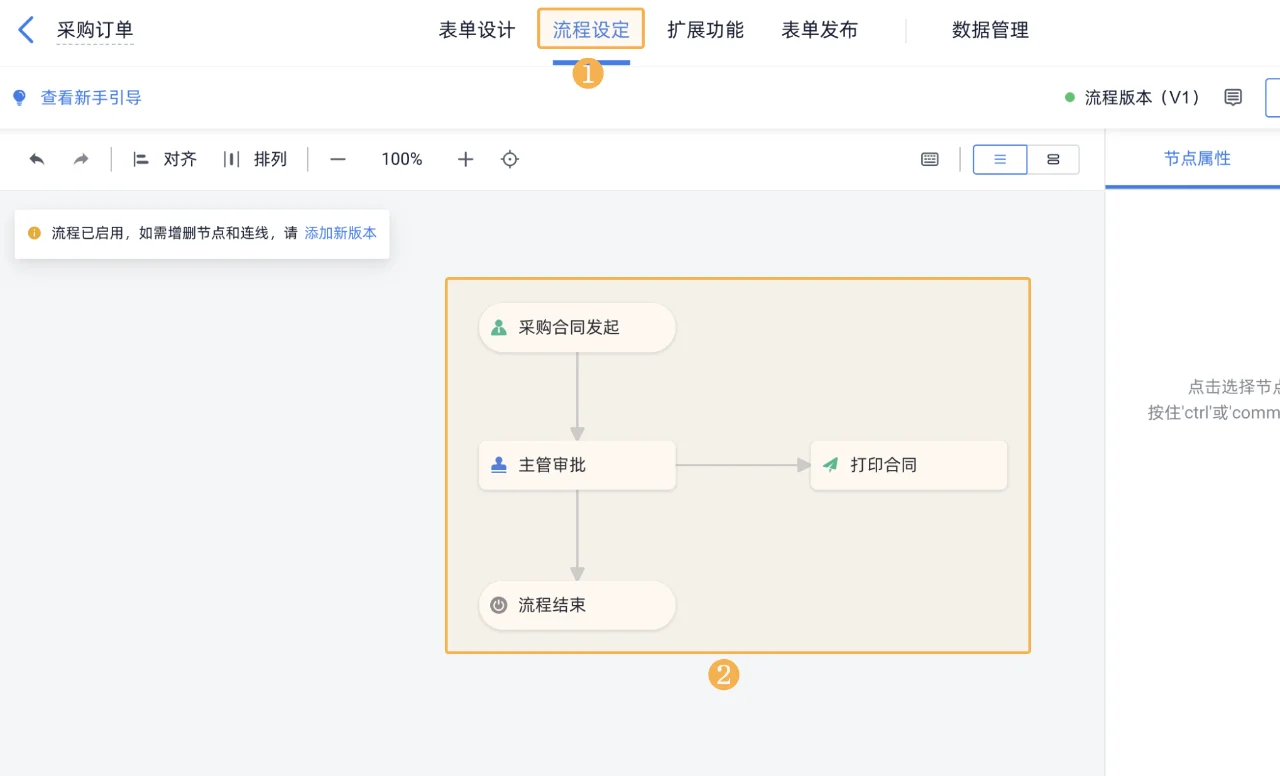Switch to the 表单设计 tab
The image size is (1280, 776).
point(476,30)
